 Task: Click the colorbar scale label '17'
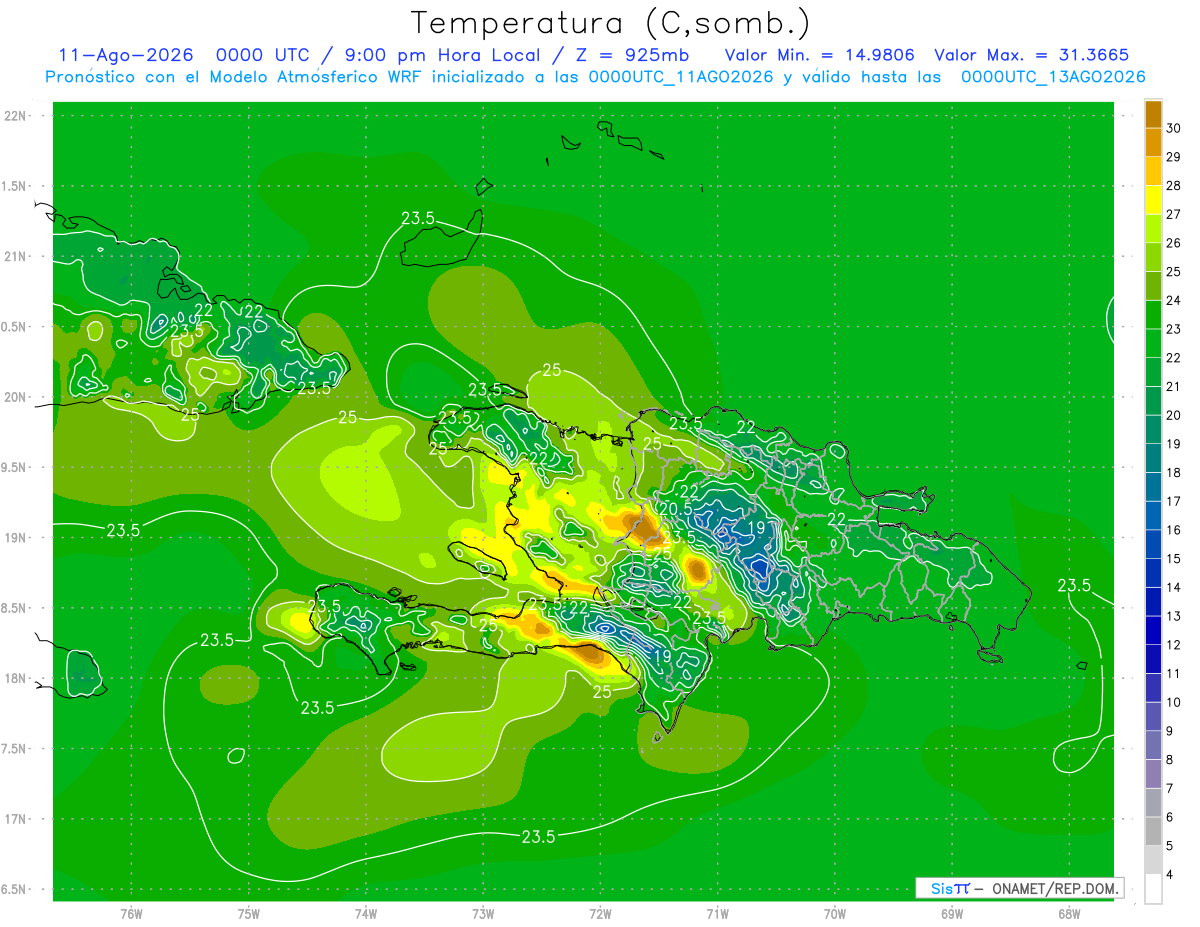1174,502
